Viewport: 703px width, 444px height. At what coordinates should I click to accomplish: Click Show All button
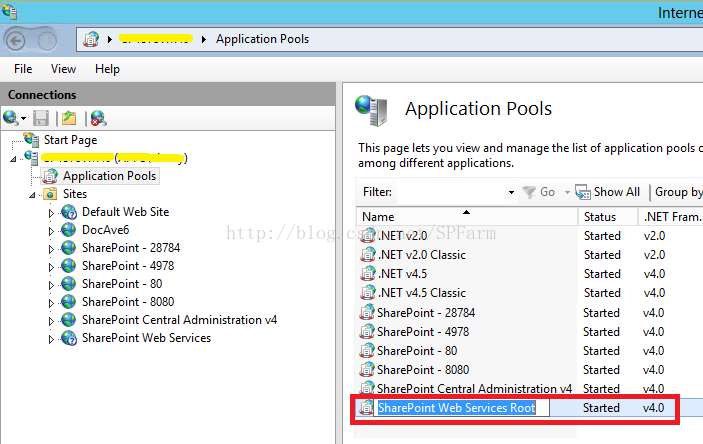pos(608,192)
